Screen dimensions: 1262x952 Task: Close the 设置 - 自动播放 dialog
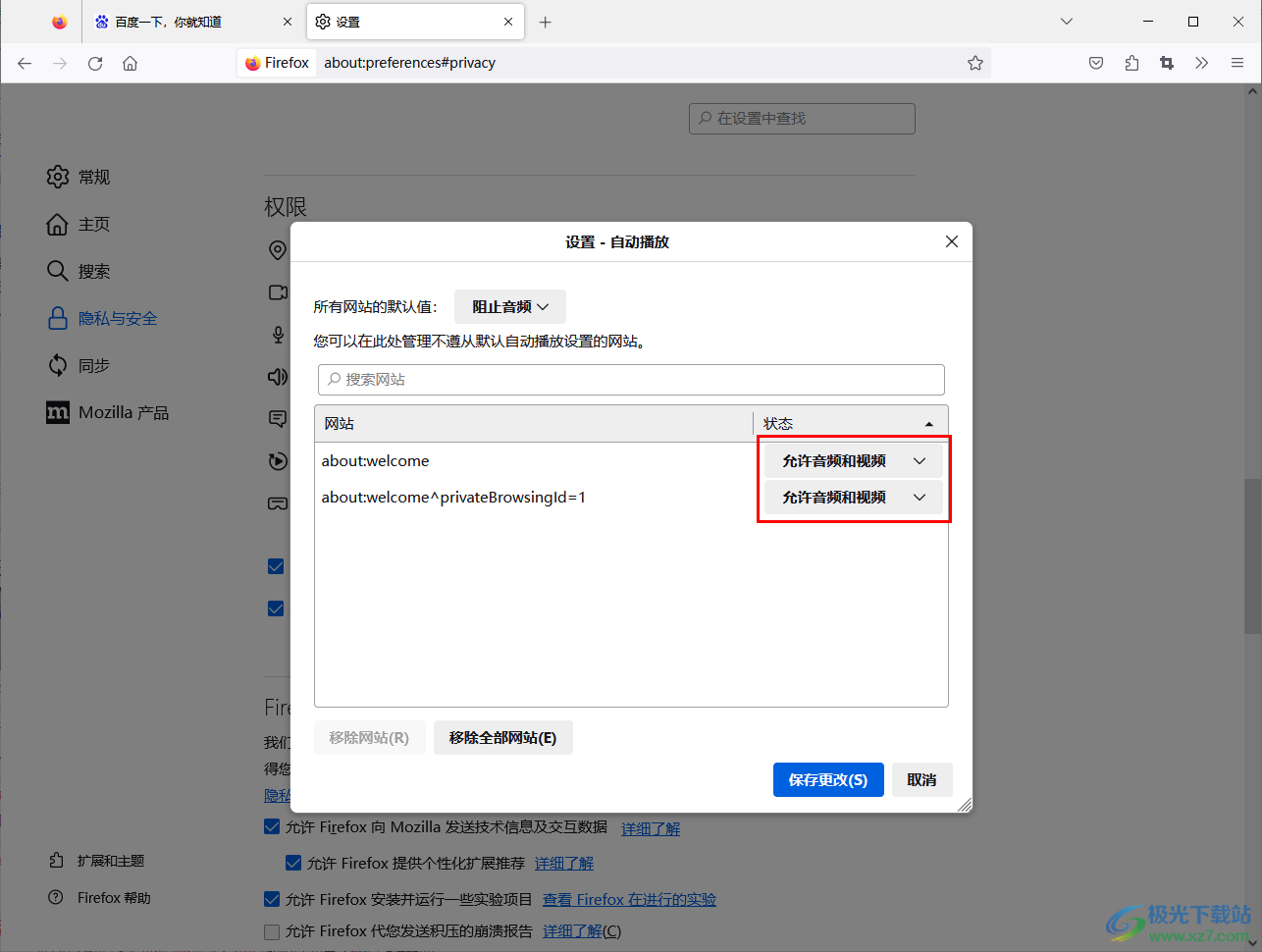pos(951,241)
